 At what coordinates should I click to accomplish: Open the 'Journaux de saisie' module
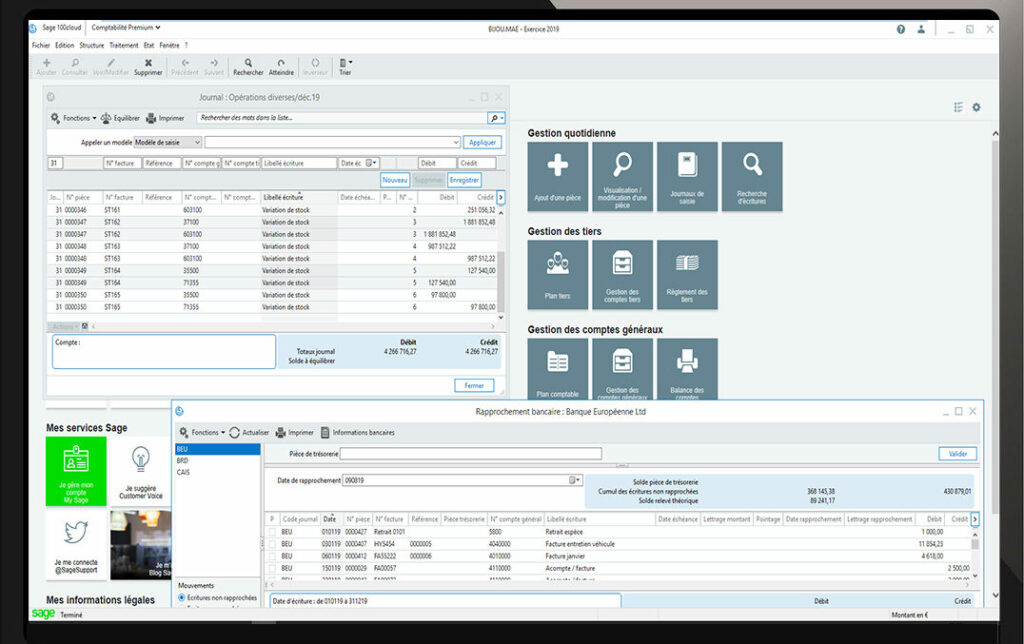(x=687, y=176)
